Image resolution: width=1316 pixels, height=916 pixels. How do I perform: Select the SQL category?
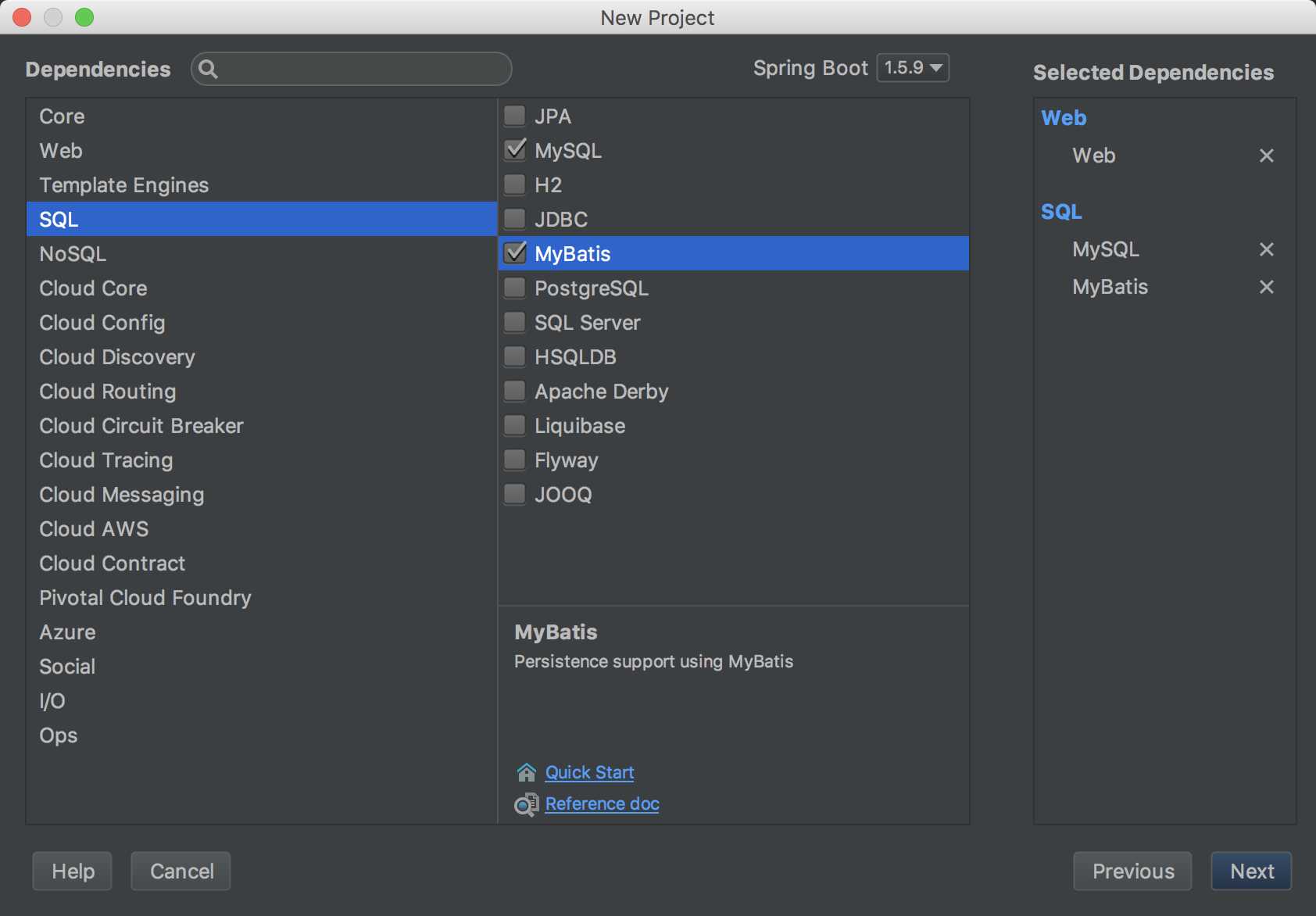coord(262,219)
